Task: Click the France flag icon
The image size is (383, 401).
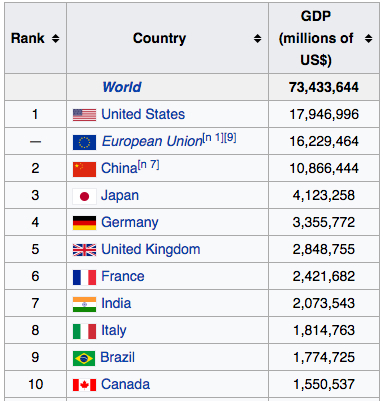Action: coord(84,277)
